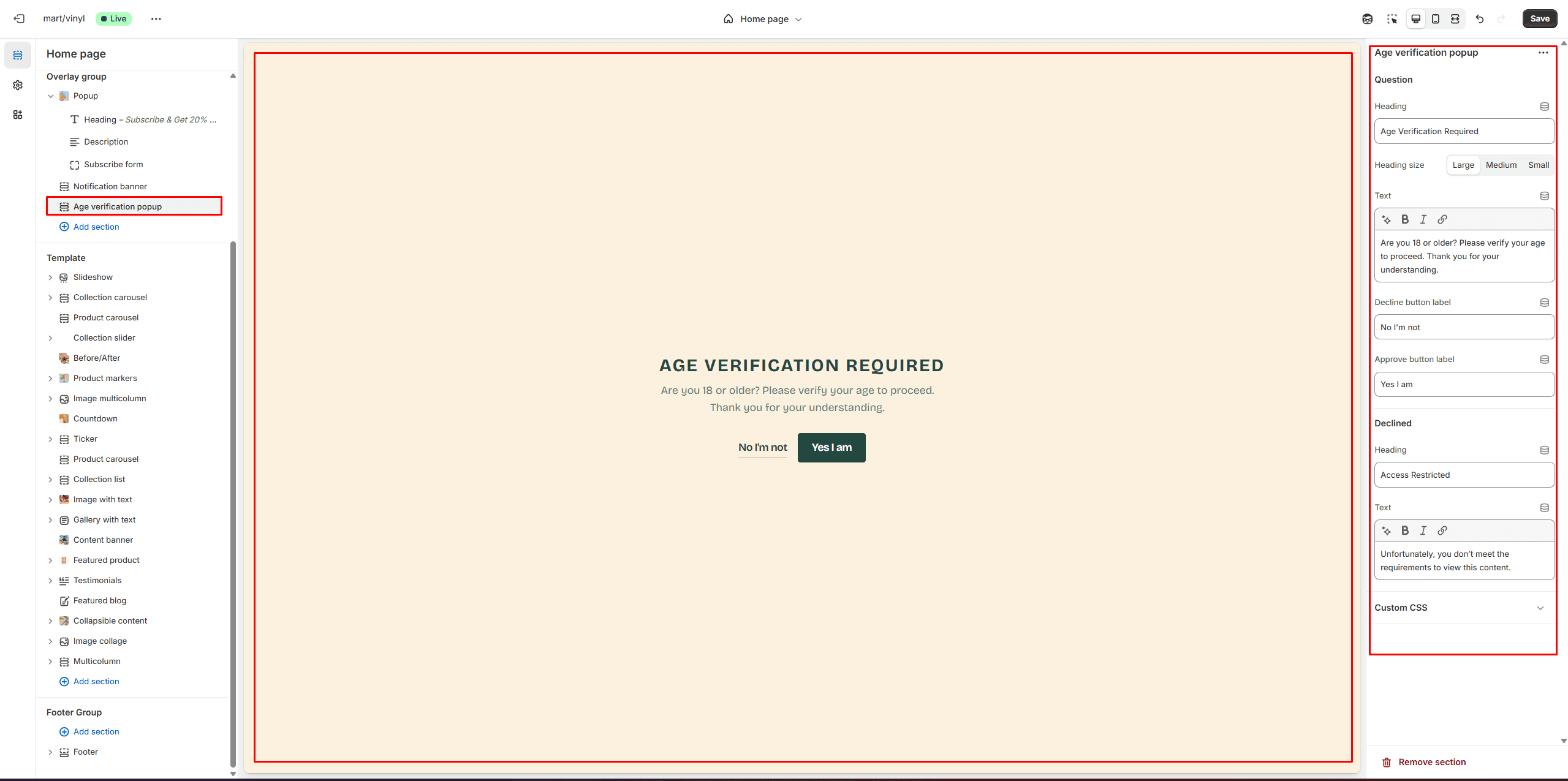Click bold icon in Question text editor
Viewport: 1568px width, 781px height.
point(1405,219)
